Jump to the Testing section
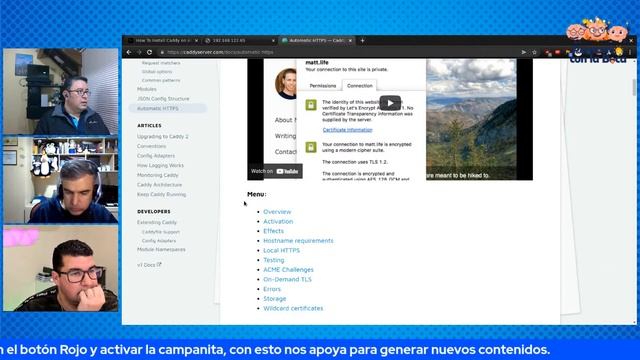 (273, 260)
